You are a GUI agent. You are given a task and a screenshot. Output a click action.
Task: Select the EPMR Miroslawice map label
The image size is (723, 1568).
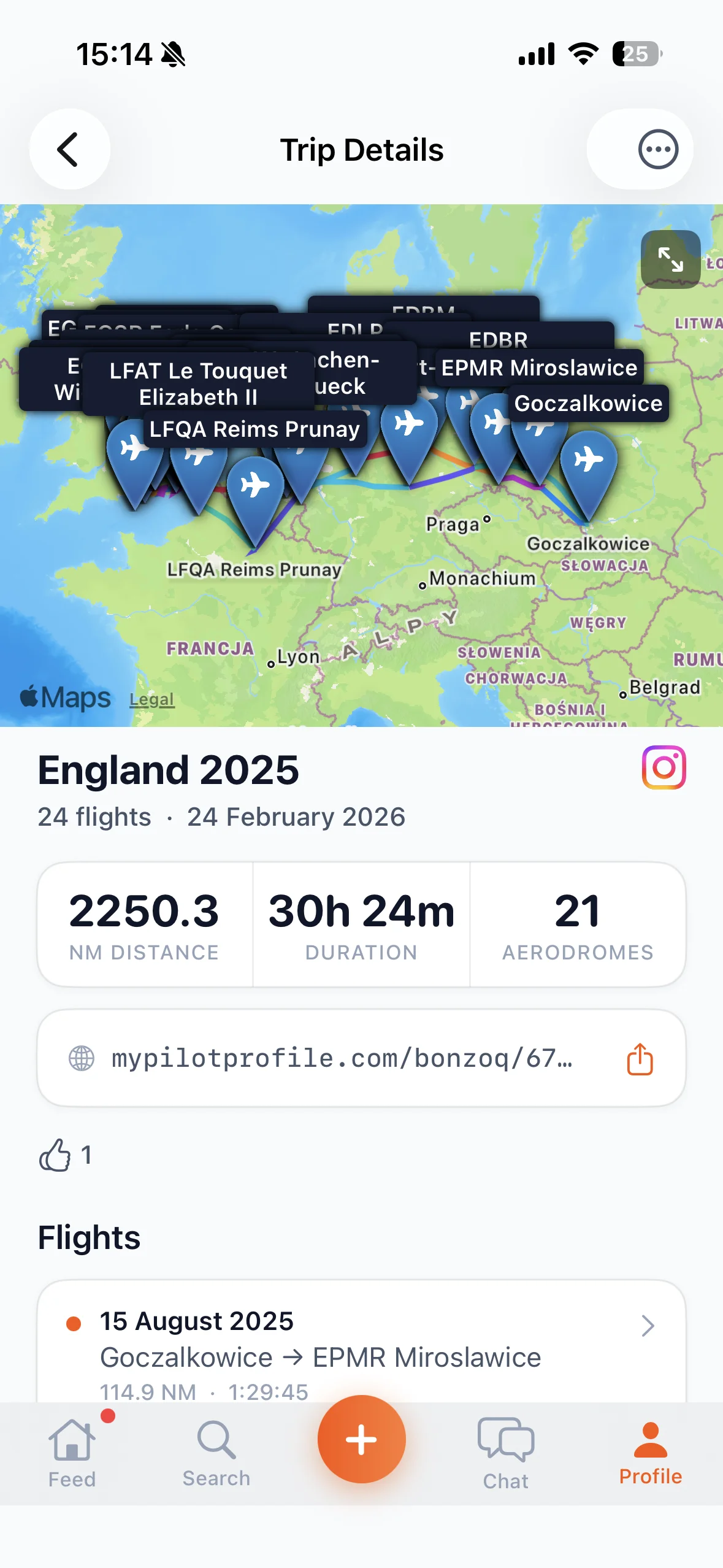pyautogui.click(x=538, y=368)
